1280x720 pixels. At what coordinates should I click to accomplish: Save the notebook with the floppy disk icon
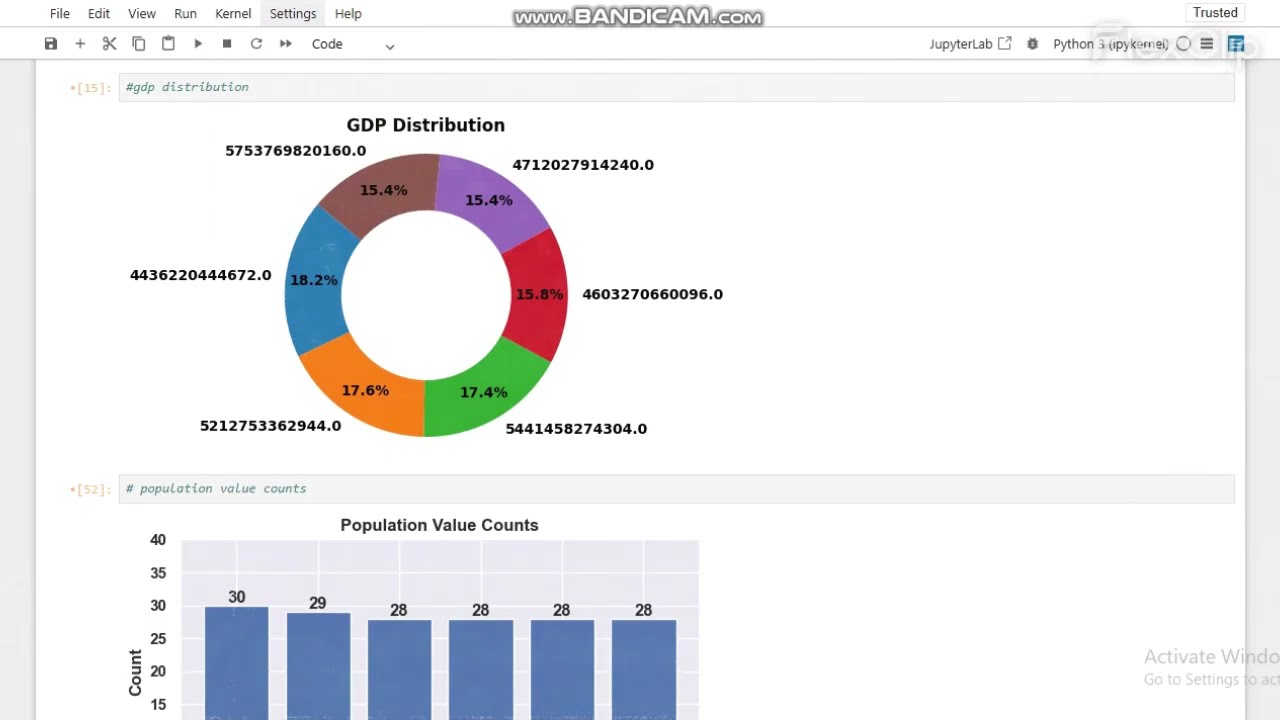point(51,44)
